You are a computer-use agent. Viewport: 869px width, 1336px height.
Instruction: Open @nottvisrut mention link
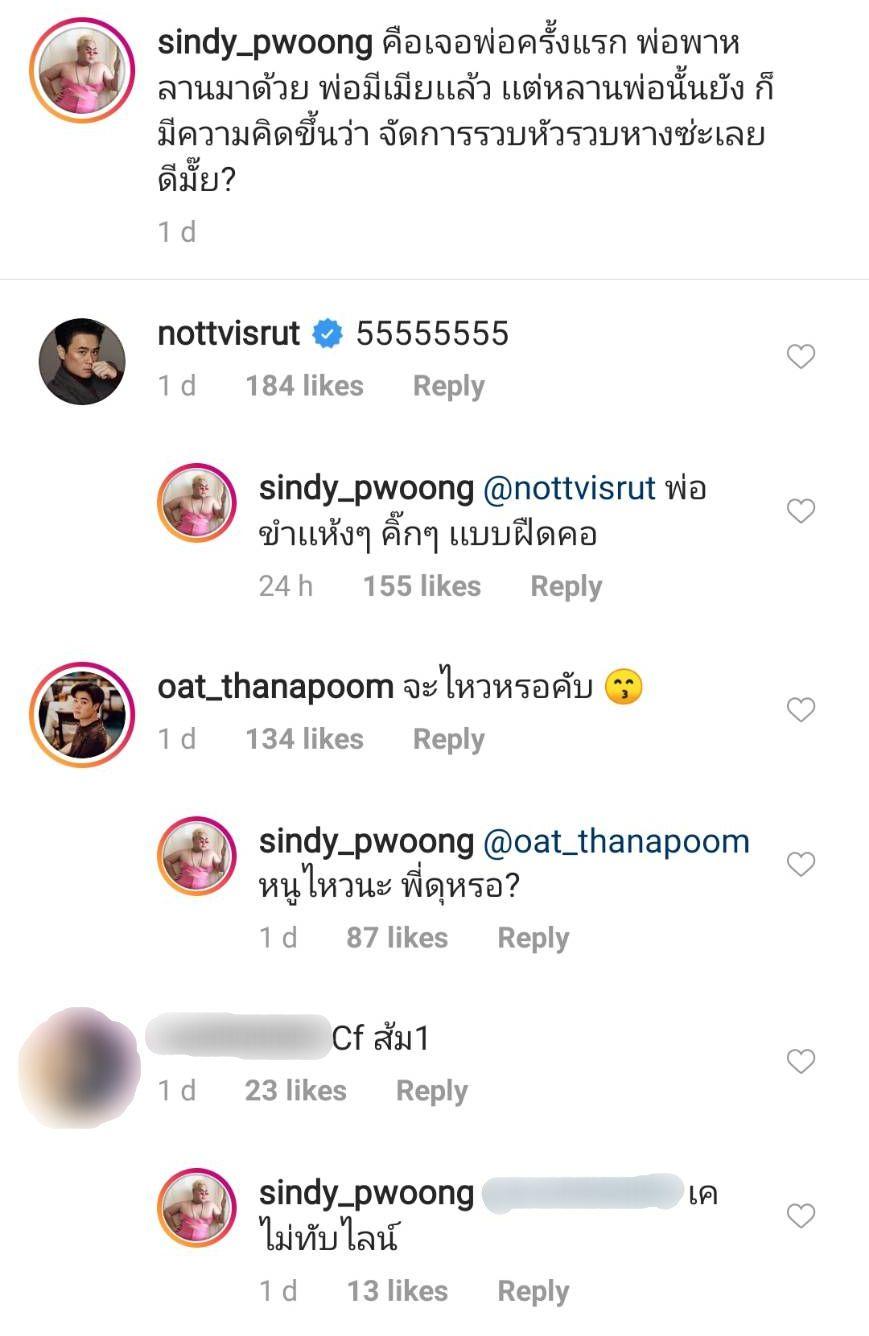[x=569, y=489]
